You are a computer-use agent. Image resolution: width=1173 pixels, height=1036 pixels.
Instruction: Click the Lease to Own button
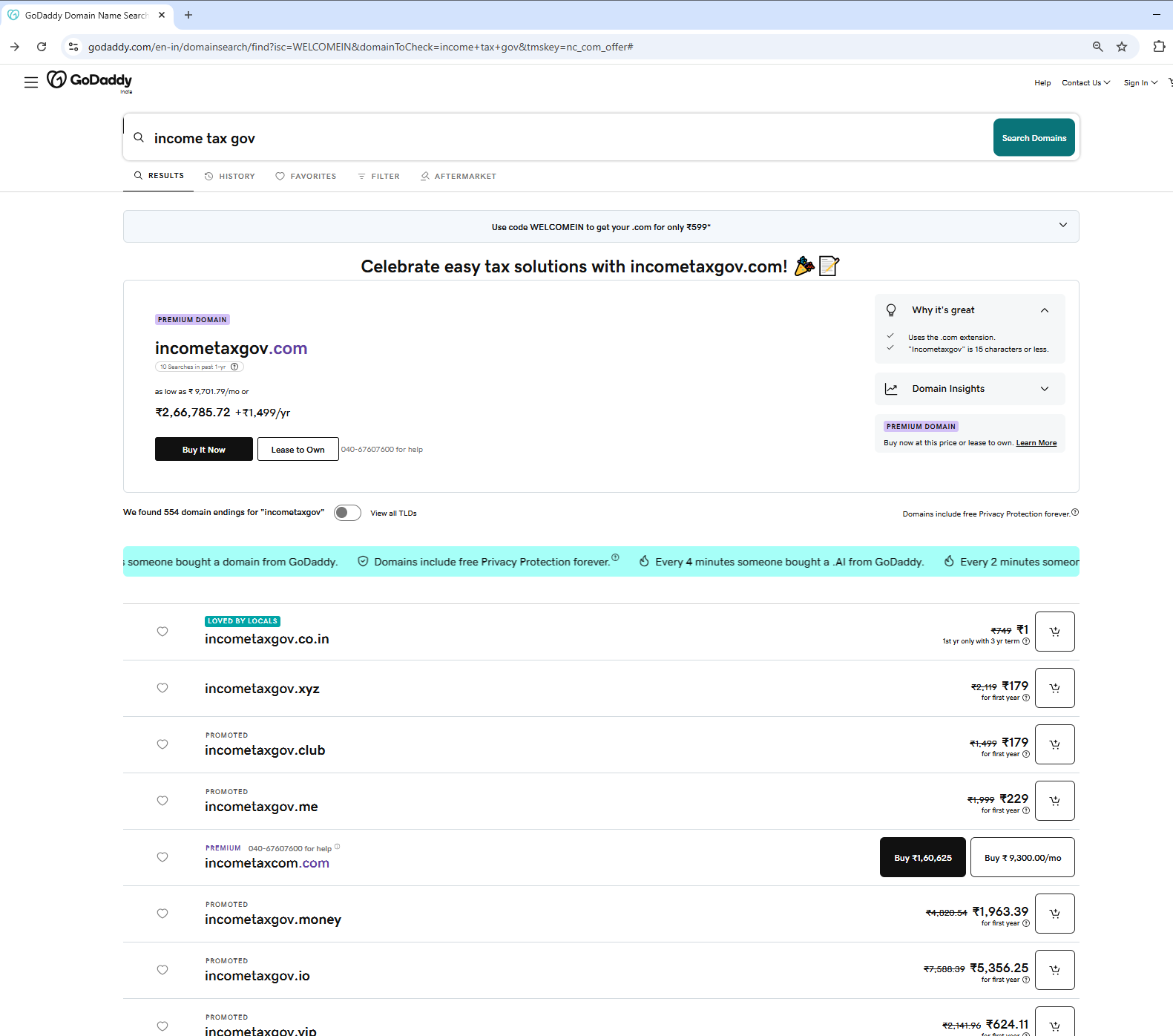point(298,449)
